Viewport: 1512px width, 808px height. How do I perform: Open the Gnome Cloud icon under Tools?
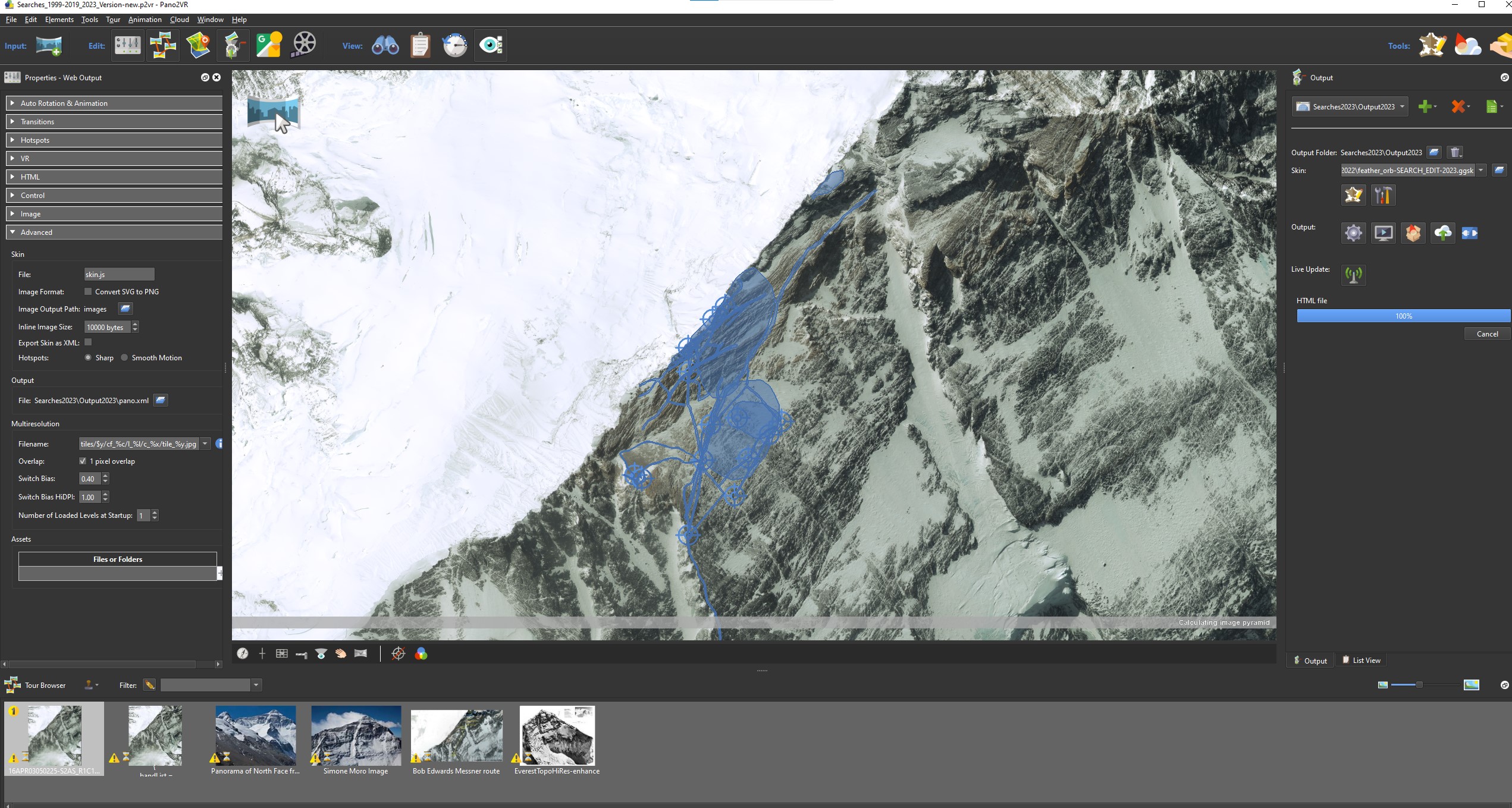[x=1467, y=45]
